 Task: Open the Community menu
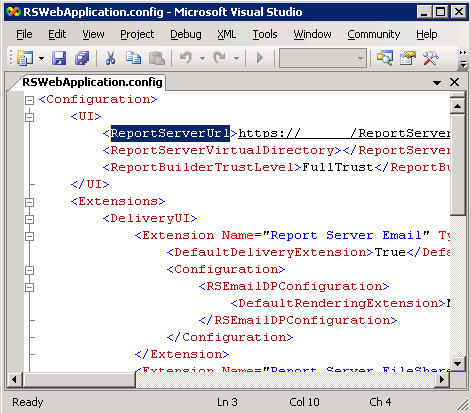374,34
